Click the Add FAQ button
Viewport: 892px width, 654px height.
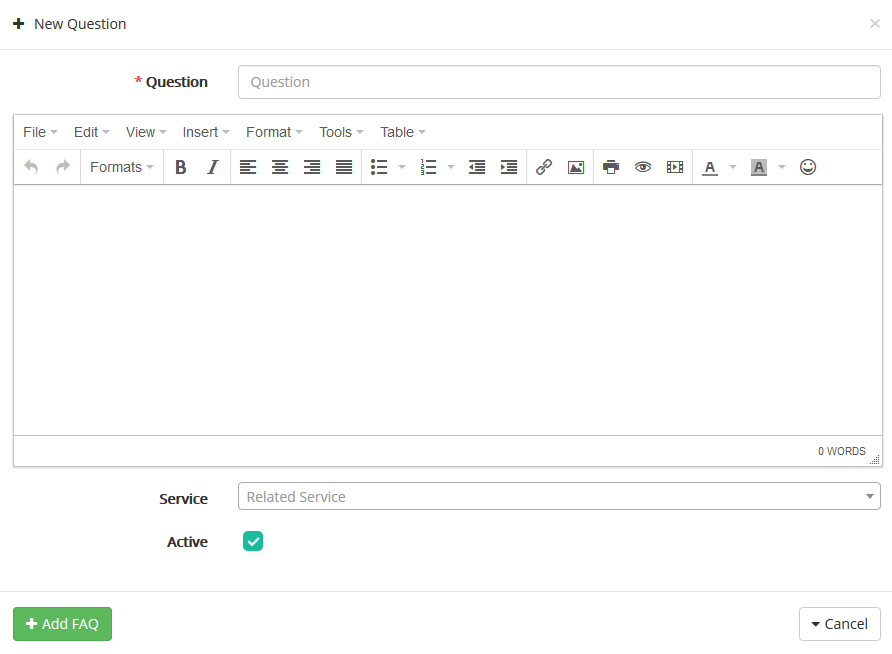tap(63, 624)
